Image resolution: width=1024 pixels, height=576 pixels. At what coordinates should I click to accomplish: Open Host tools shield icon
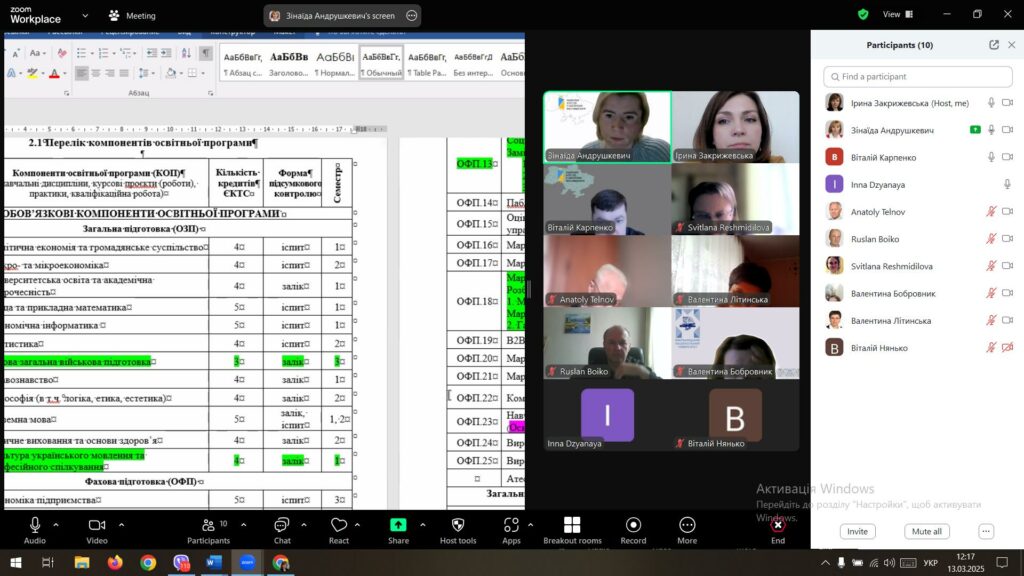coord(458,525)
